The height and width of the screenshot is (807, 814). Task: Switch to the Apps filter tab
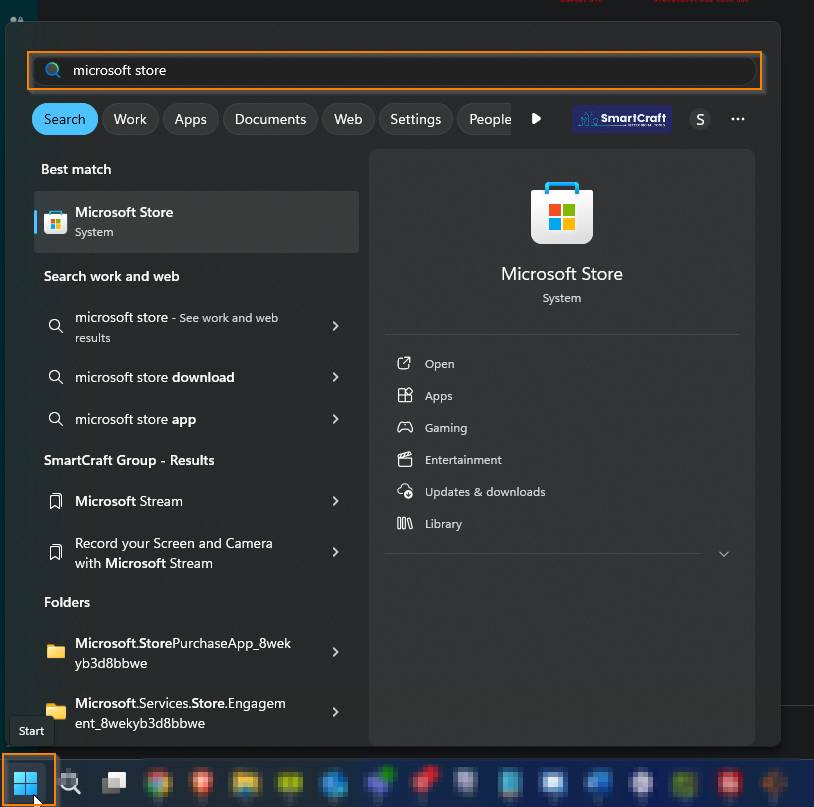tap(191, 119)
